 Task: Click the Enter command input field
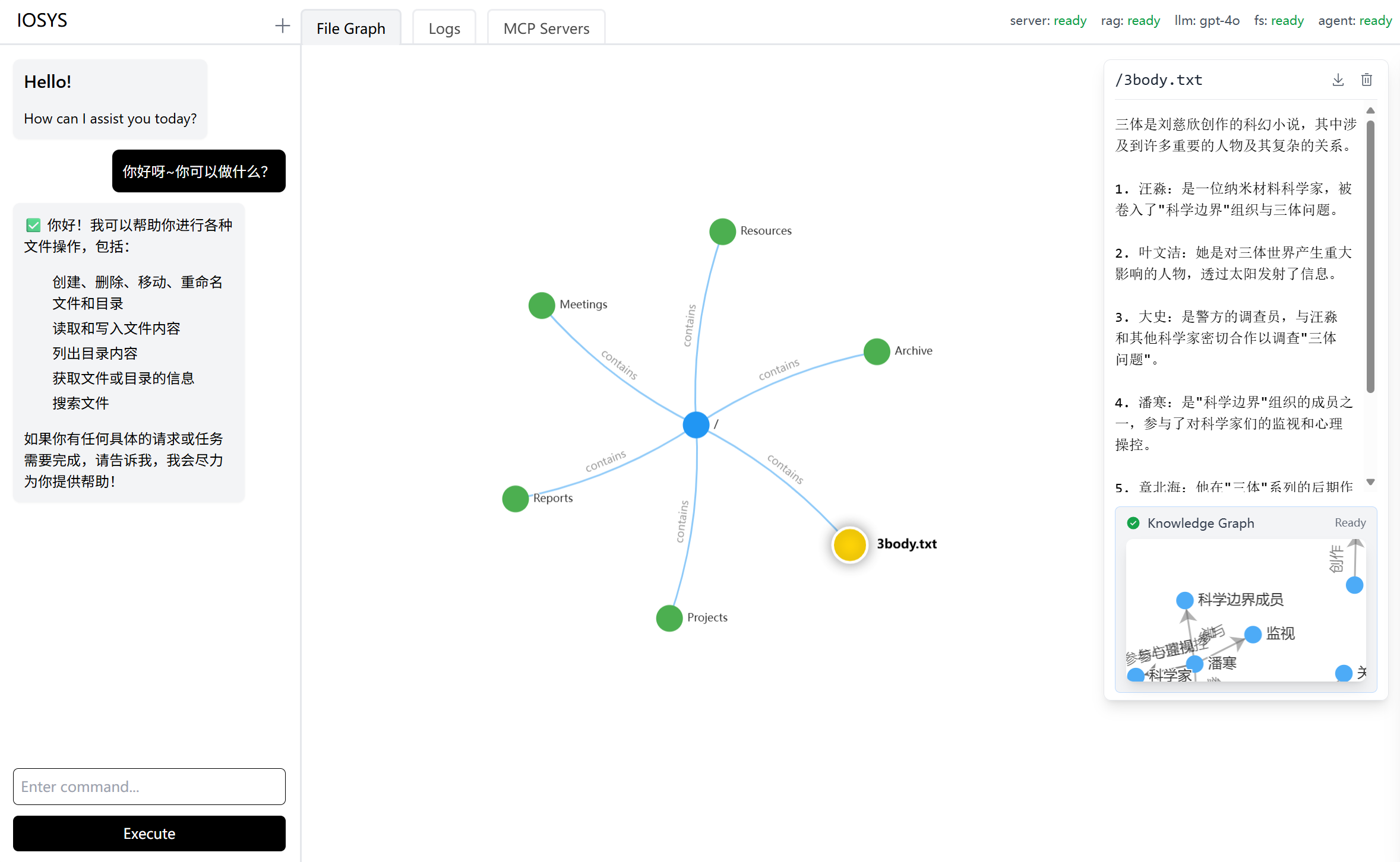[149, 787]
